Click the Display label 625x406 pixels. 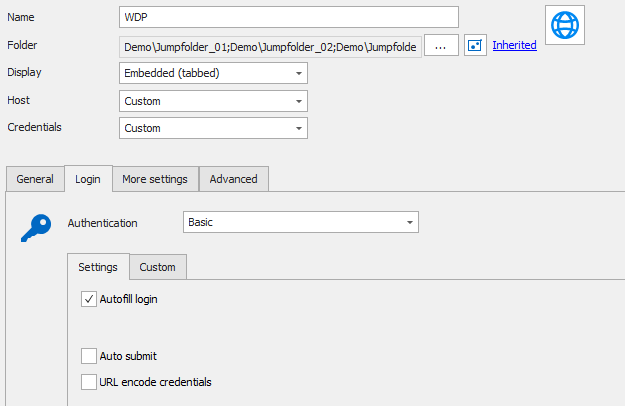click(24, 72)
